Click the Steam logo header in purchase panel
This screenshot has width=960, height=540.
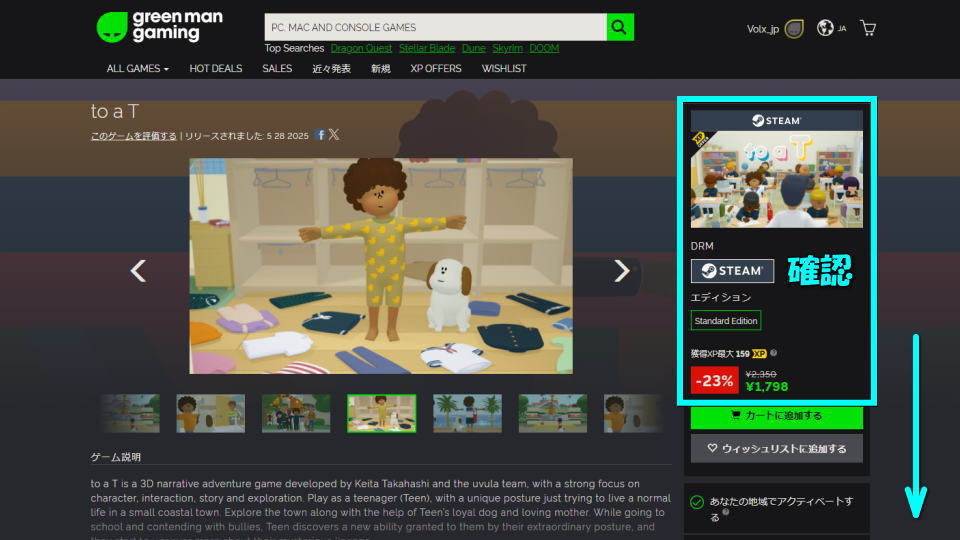[776, 121]
